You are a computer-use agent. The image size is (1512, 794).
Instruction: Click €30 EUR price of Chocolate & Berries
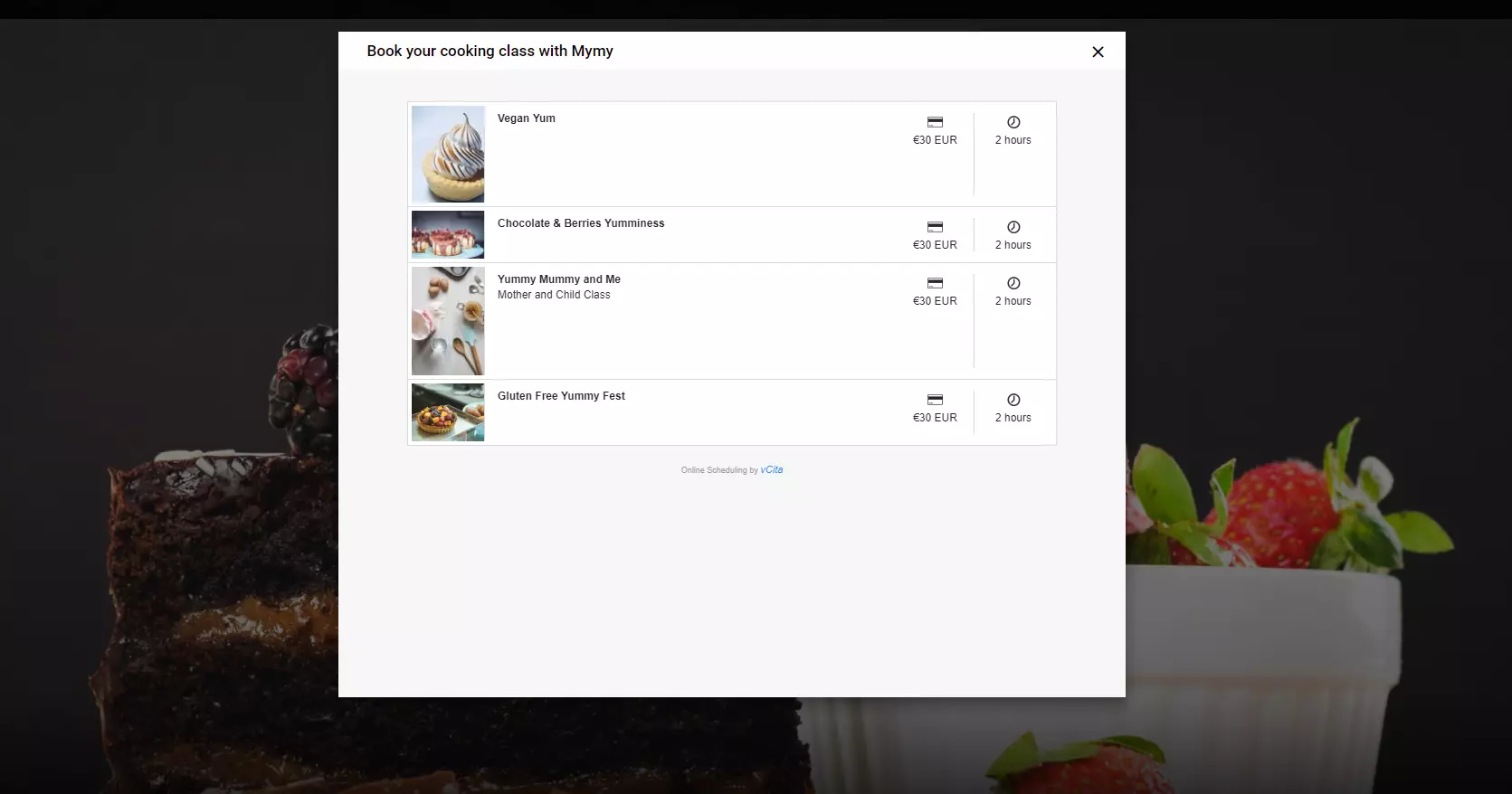935,245
